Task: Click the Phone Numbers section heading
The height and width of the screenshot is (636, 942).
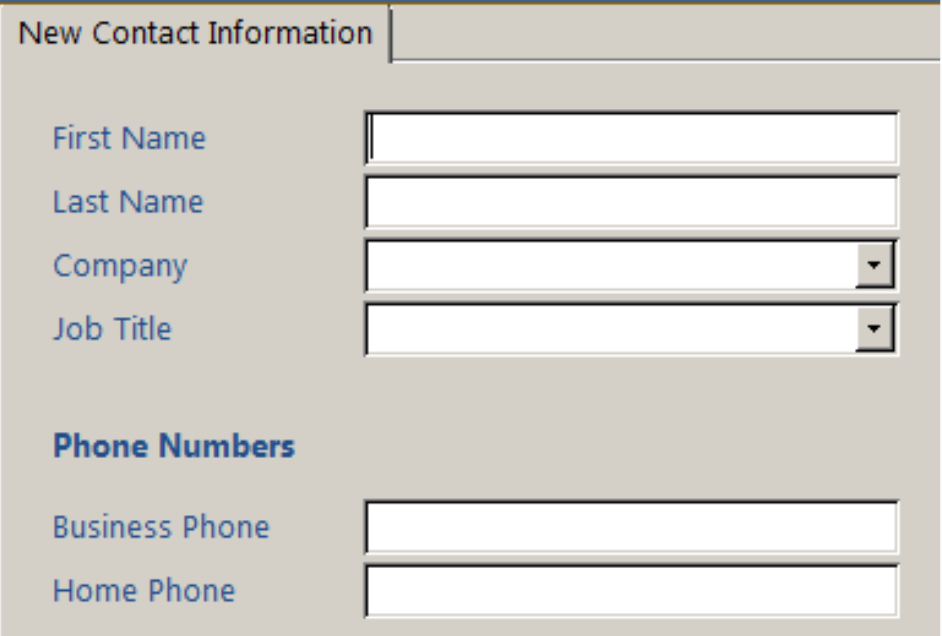Action: click(x=174, y=446)
